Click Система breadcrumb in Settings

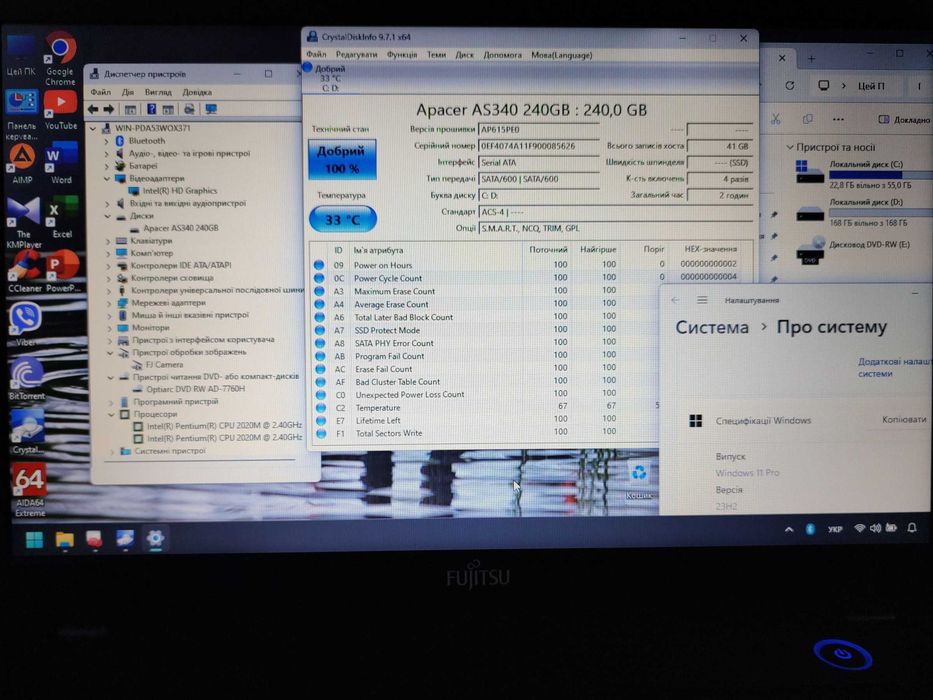tap(712, 327)
